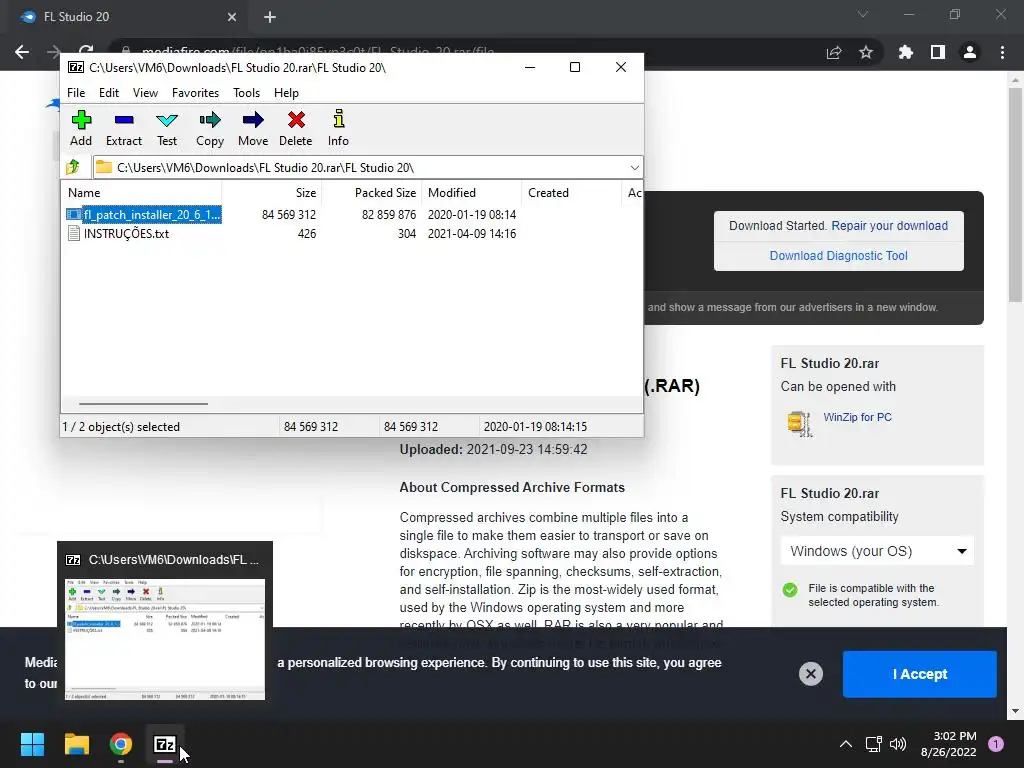1024x768 pixels.
Task: Run the Test archive tool
Action: [x=167, y=128]
